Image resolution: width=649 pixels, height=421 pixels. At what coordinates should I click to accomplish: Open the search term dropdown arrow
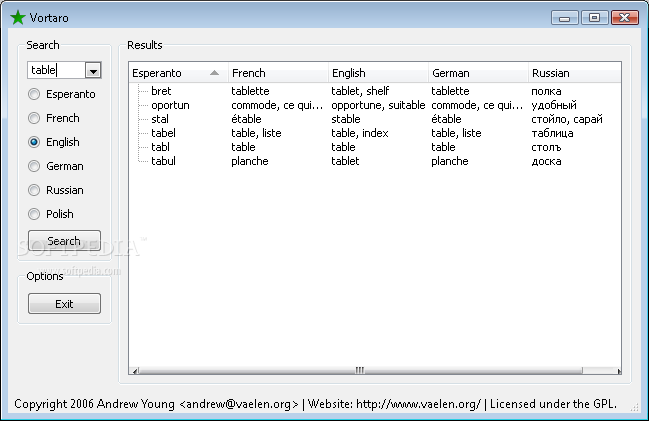[93, 71]
